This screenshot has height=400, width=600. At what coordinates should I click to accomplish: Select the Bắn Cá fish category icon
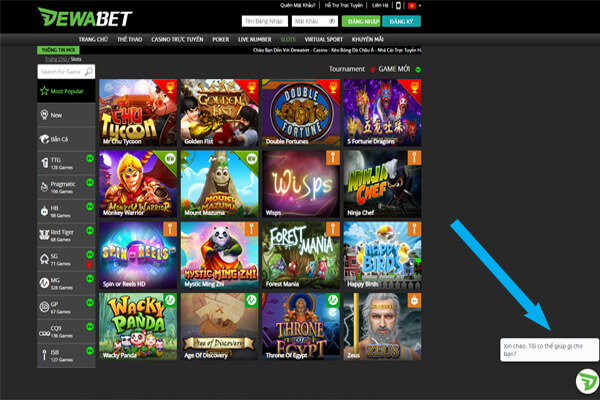44,139
